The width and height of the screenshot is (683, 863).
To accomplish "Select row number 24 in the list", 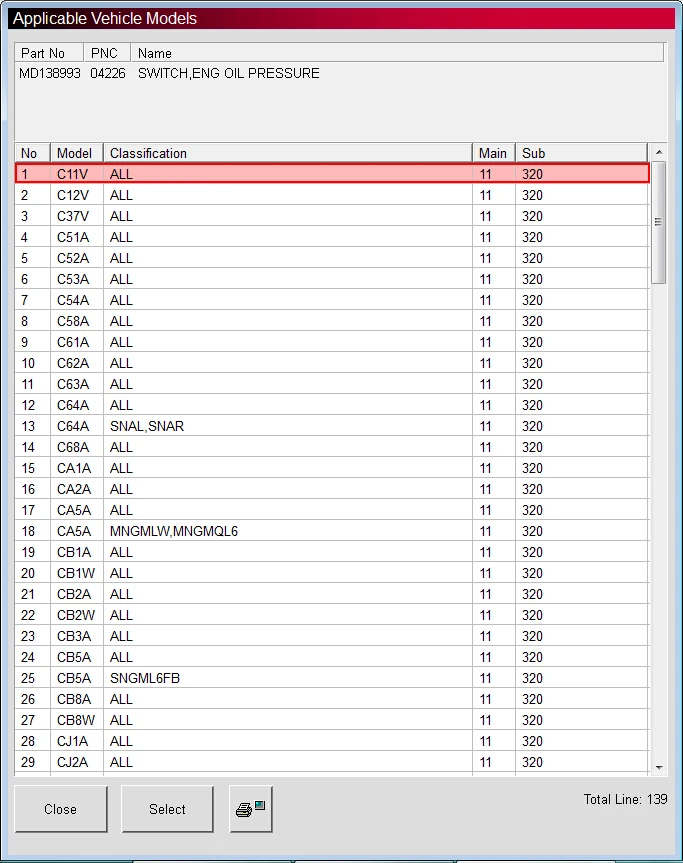I will pyautogui.click(x=332, y=657).
